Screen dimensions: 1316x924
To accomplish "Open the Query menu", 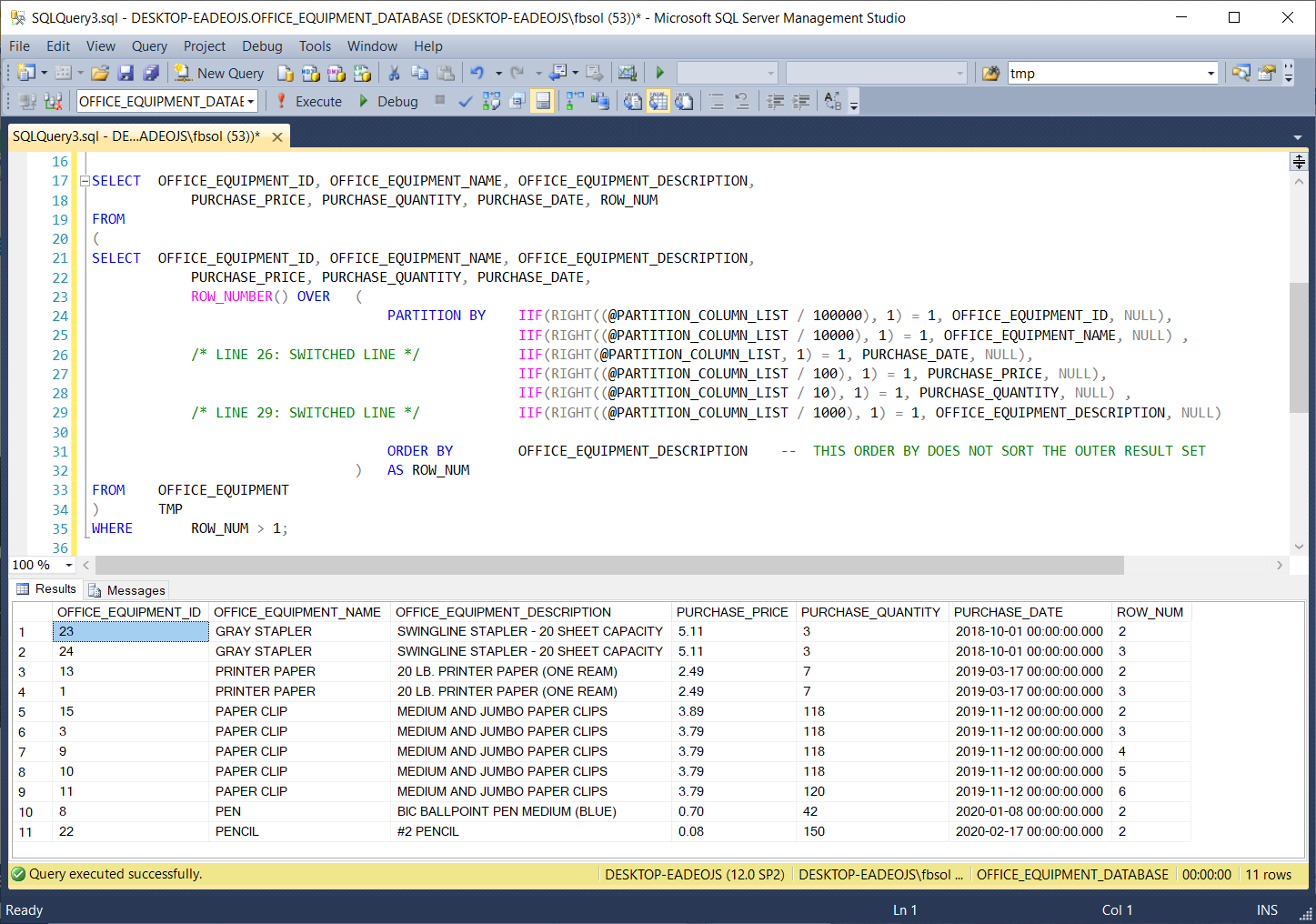I will [149, 46].
